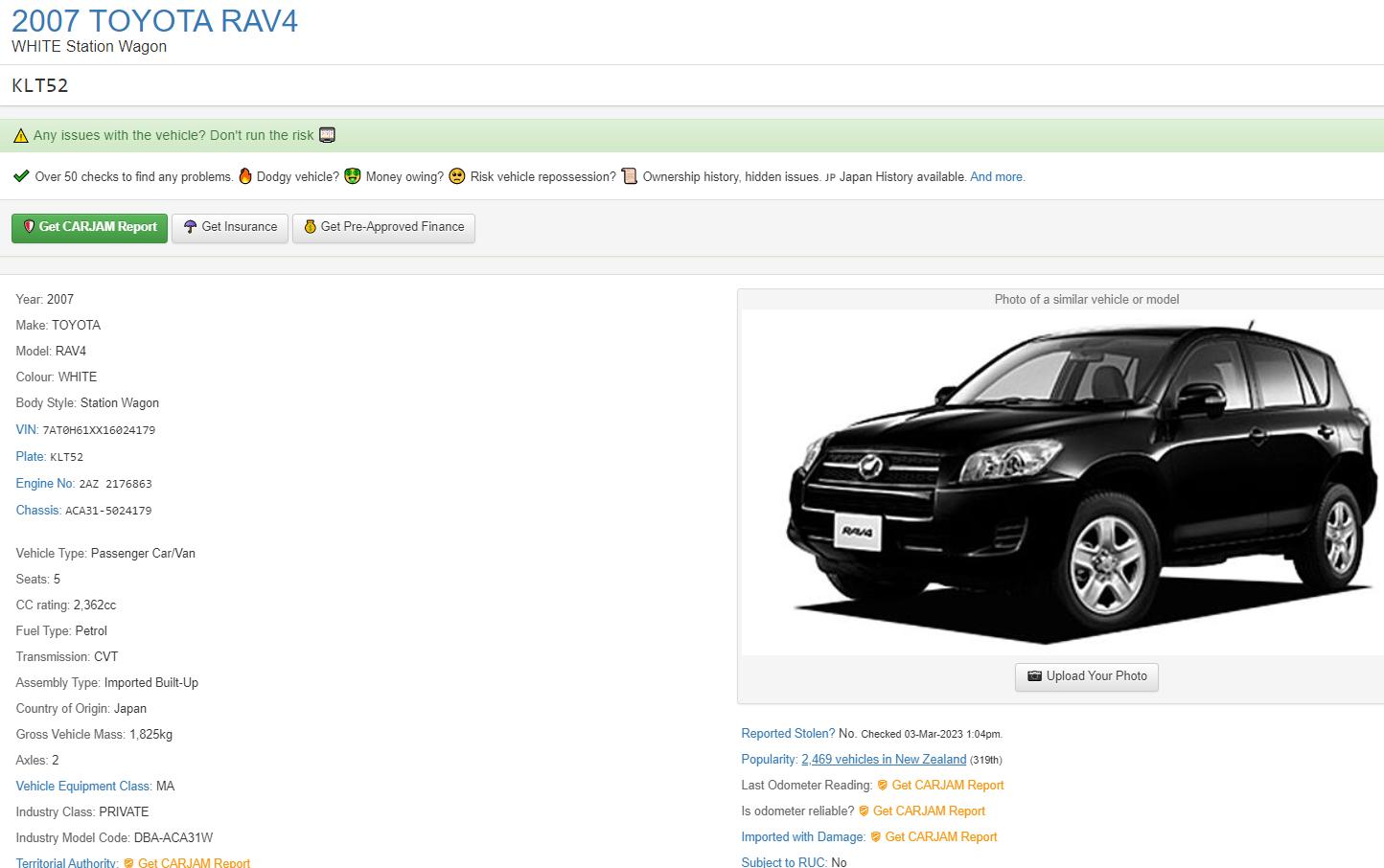This screenshot has width=1384, height=868.
Task: Click the 'Any issues with the vehicle?' banner text
Action: [173, 136]
